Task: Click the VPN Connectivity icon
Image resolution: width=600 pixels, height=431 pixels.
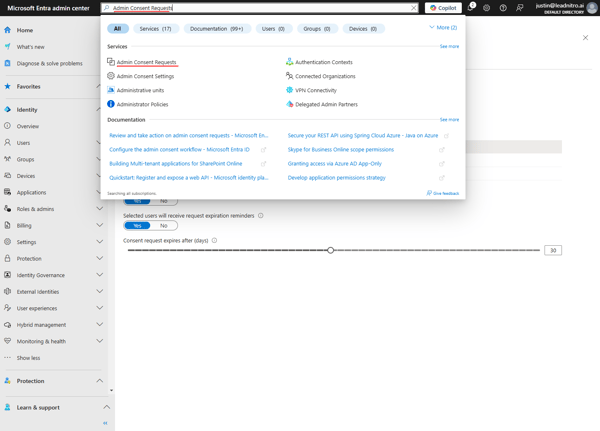Action: tap(290, 90)
